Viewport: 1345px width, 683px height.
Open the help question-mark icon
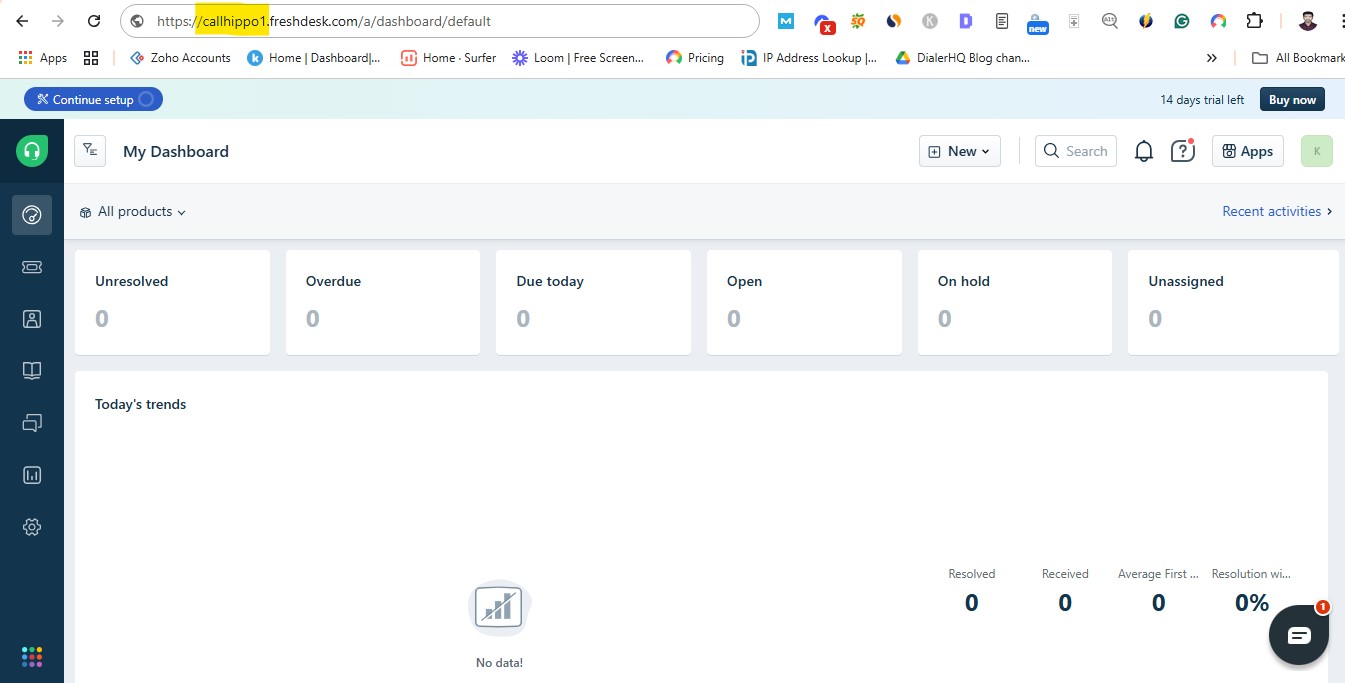click(1183, 151)
